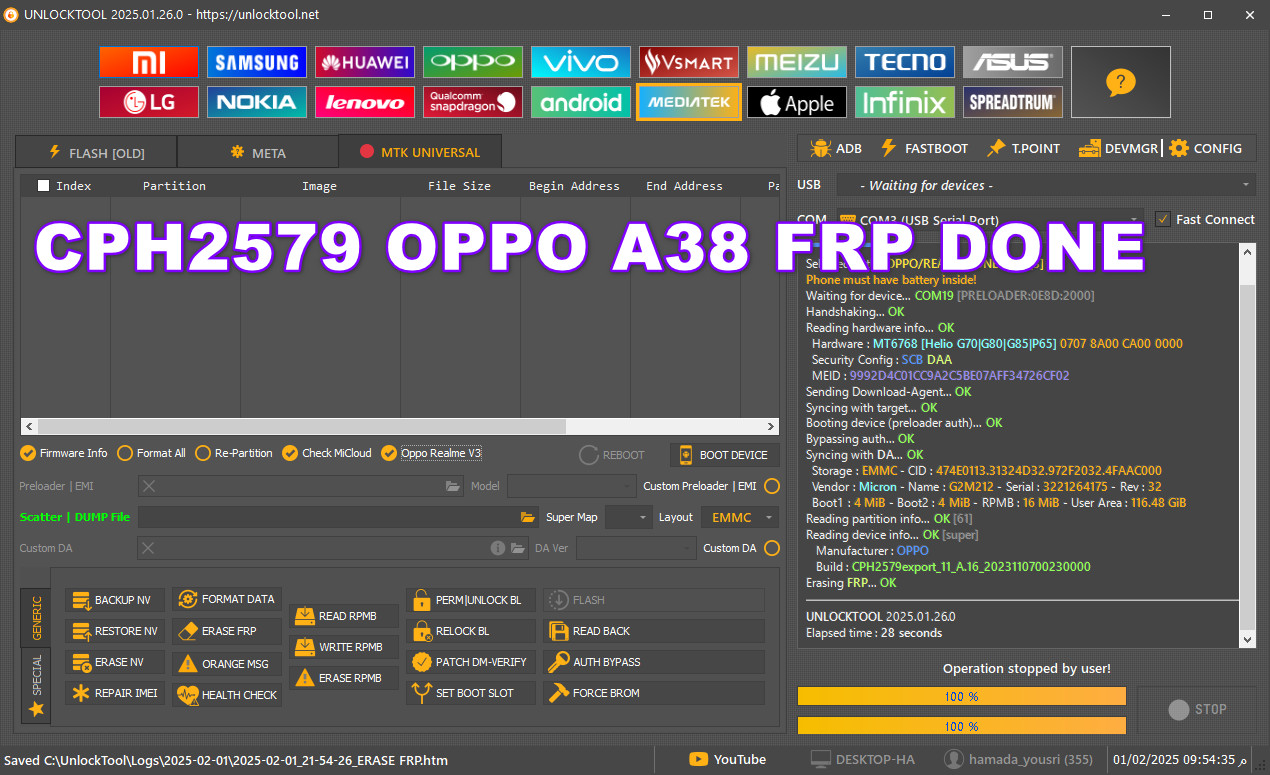Select the Vivo brand icon
Image resolution: width=1270 pixels, height=775 pixels.
(581, 62)
